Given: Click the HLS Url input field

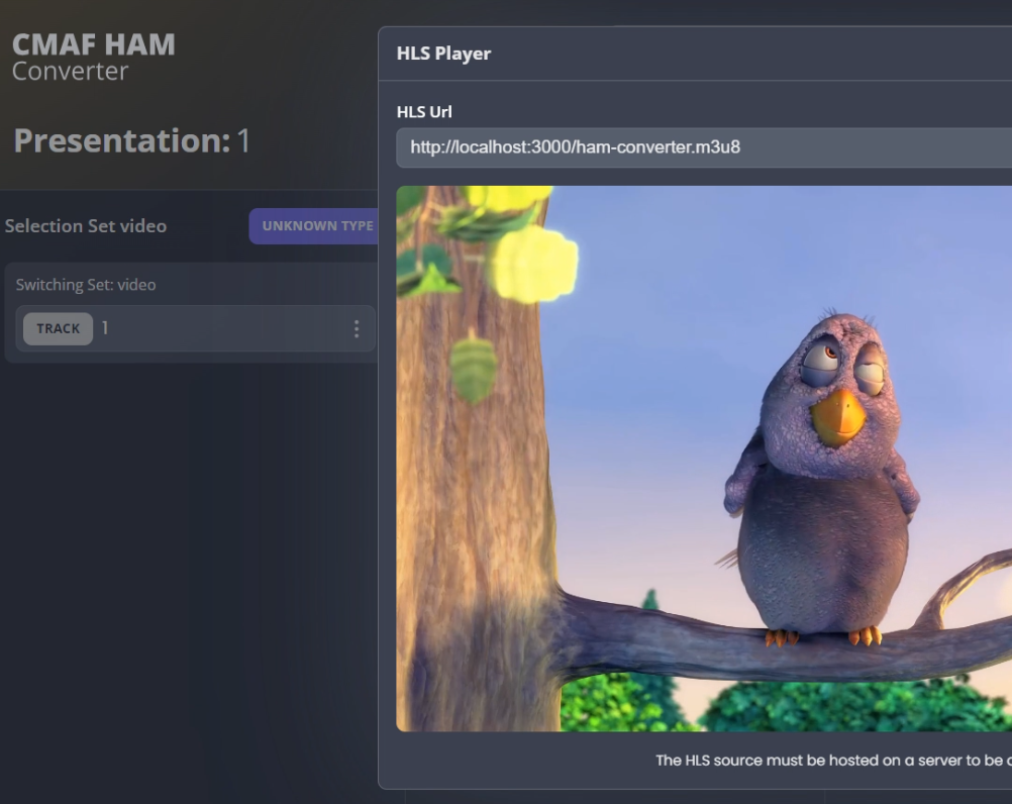Looking at the screenshot, I should 703,148.
